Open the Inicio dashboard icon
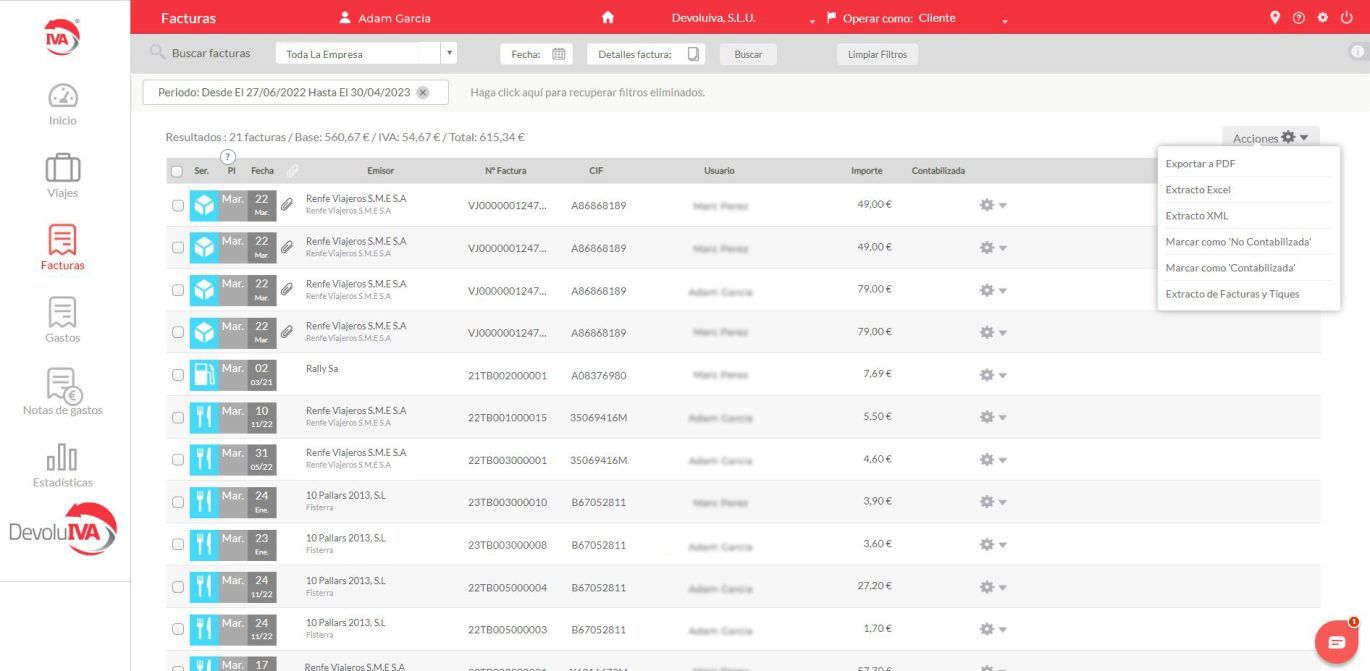The width and height of the screenshot is (1370, 671). (63, 97)
